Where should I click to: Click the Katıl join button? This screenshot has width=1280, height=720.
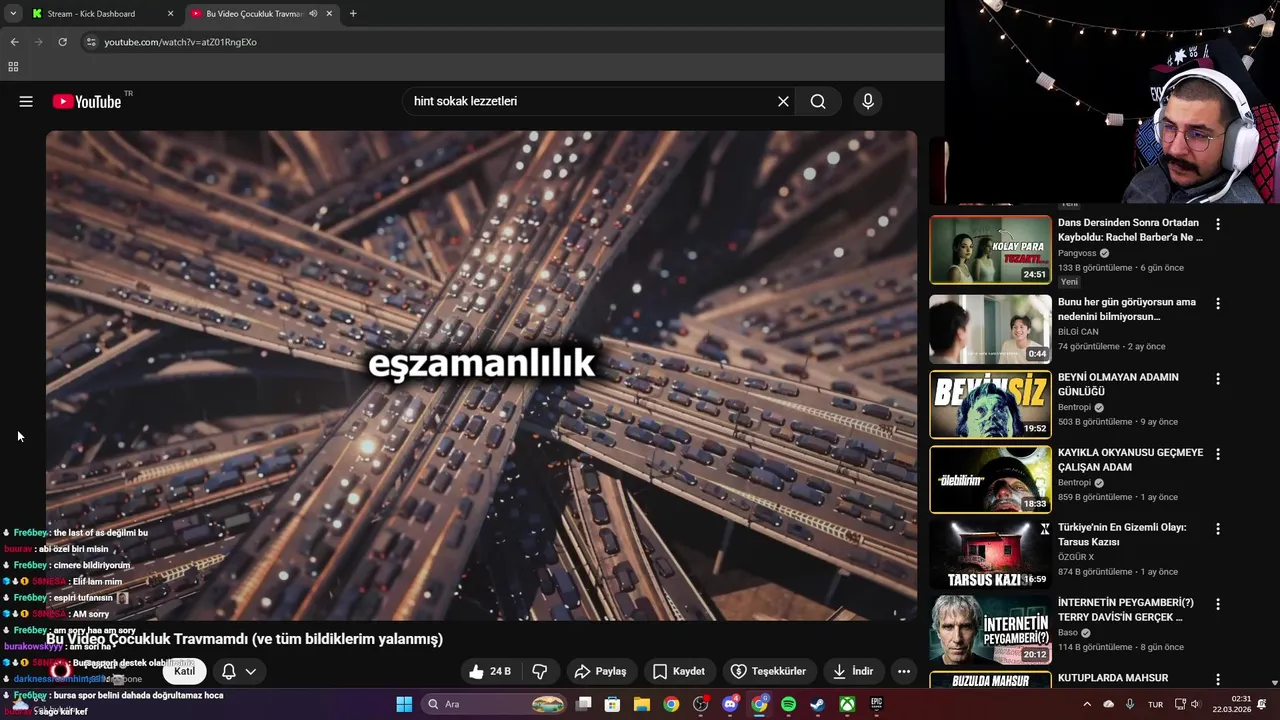click(x=185, y=671)
